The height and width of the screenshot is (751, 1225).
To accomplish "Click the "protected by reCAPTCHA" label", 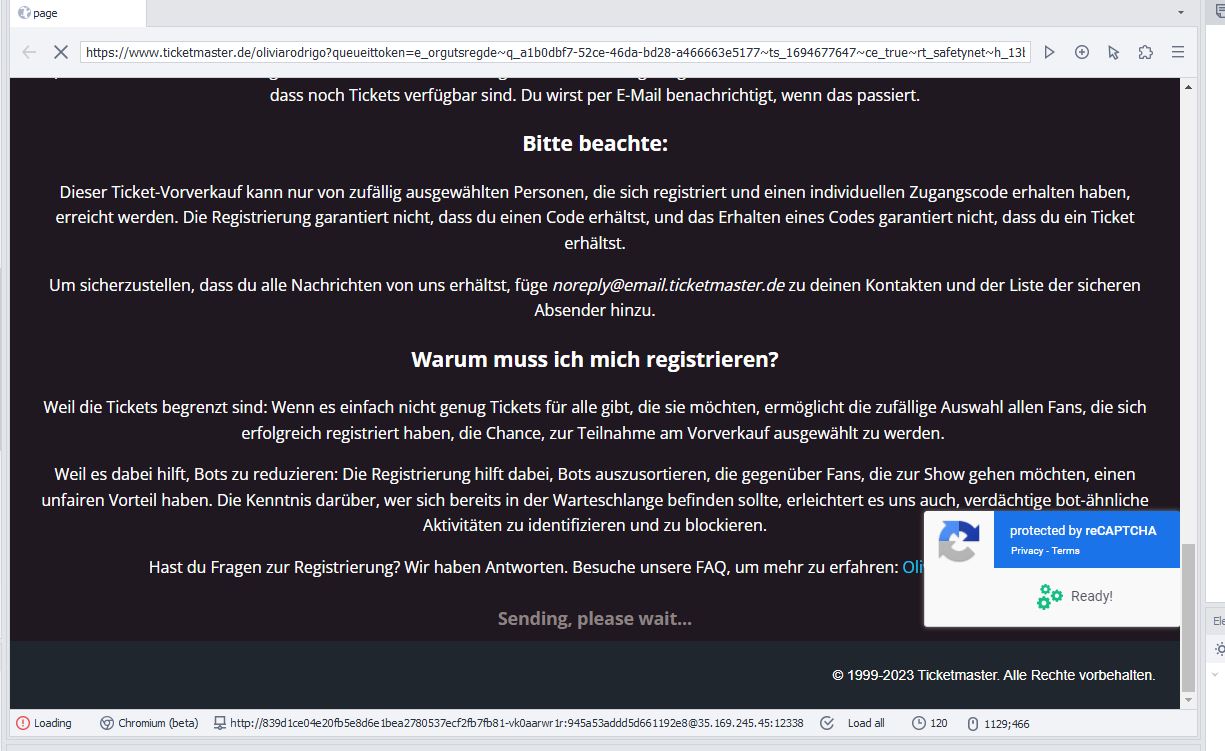I will (x=1083, y=531).
